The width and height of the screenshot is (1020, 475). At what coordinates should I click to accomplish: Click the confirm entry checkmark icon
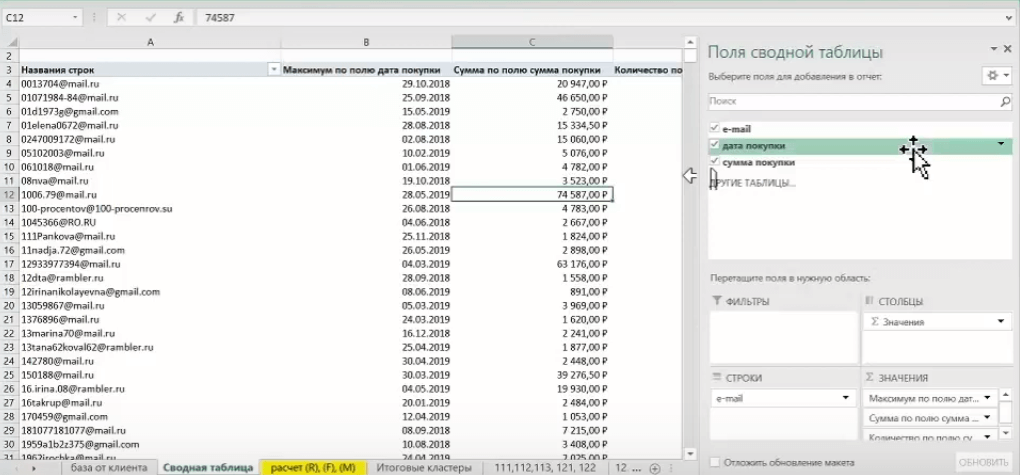150,18
